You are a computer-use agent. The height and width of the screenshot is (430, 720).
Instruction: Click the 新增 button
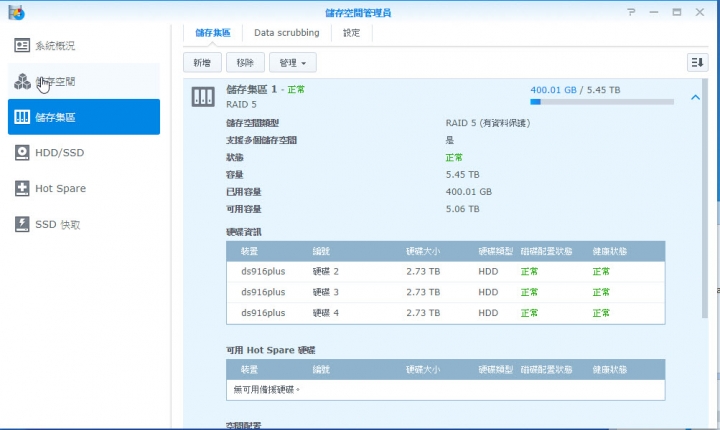(x=202, y=62)
